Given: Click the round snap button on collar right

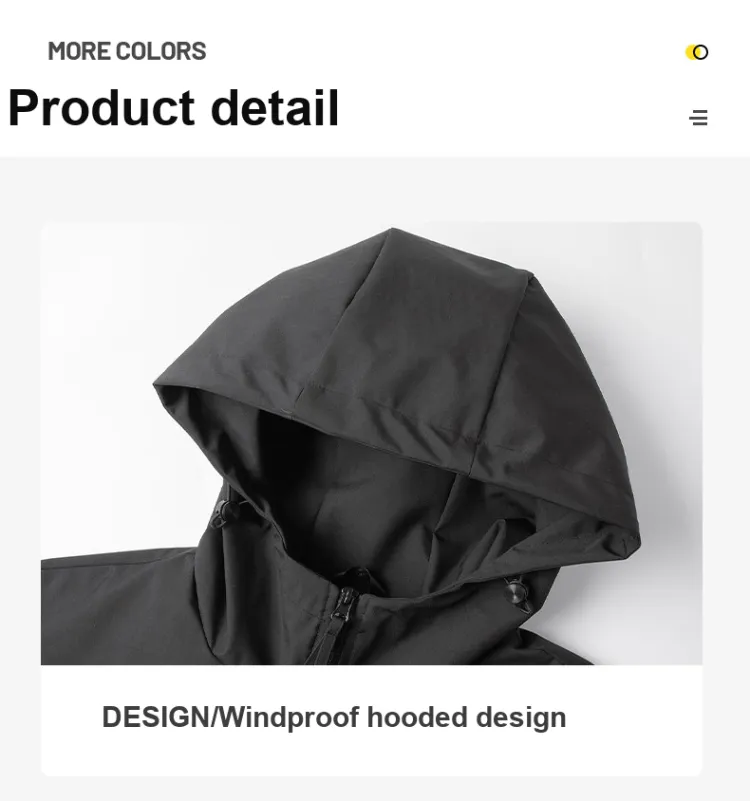Looking at the screenshot, I should [x=516, y=593].
